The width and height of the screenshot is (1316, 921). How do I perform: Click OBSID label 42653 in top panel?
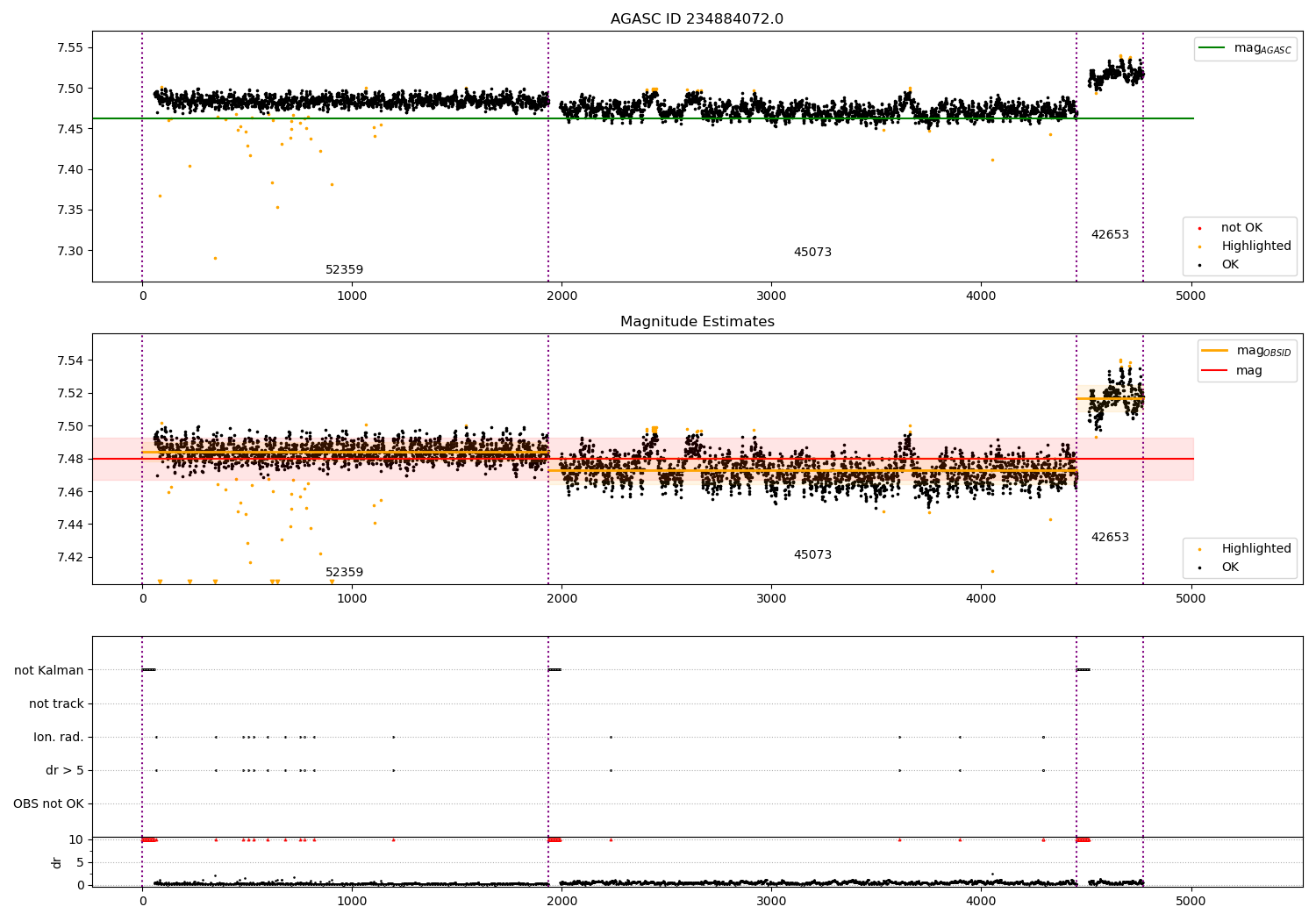[x=1110, y=235]
